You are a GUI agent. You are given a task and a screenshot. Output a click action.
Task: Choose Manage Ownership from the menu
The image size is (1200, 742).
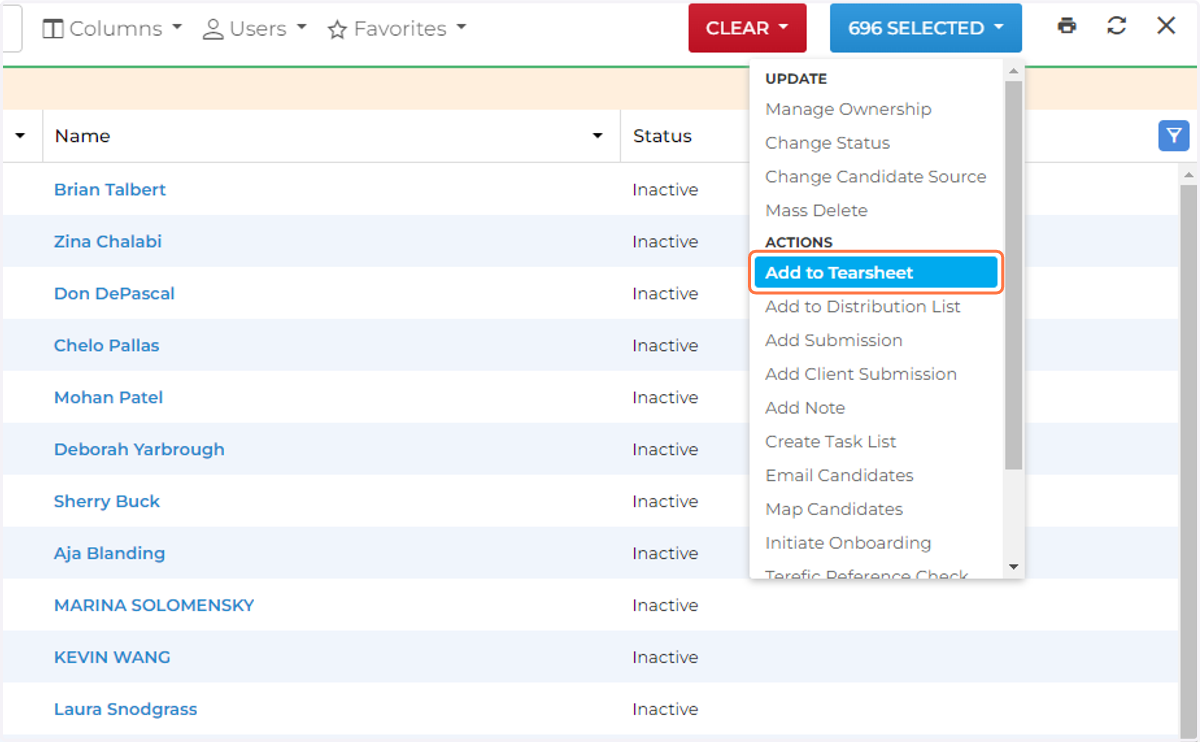(x=848, y=109)
